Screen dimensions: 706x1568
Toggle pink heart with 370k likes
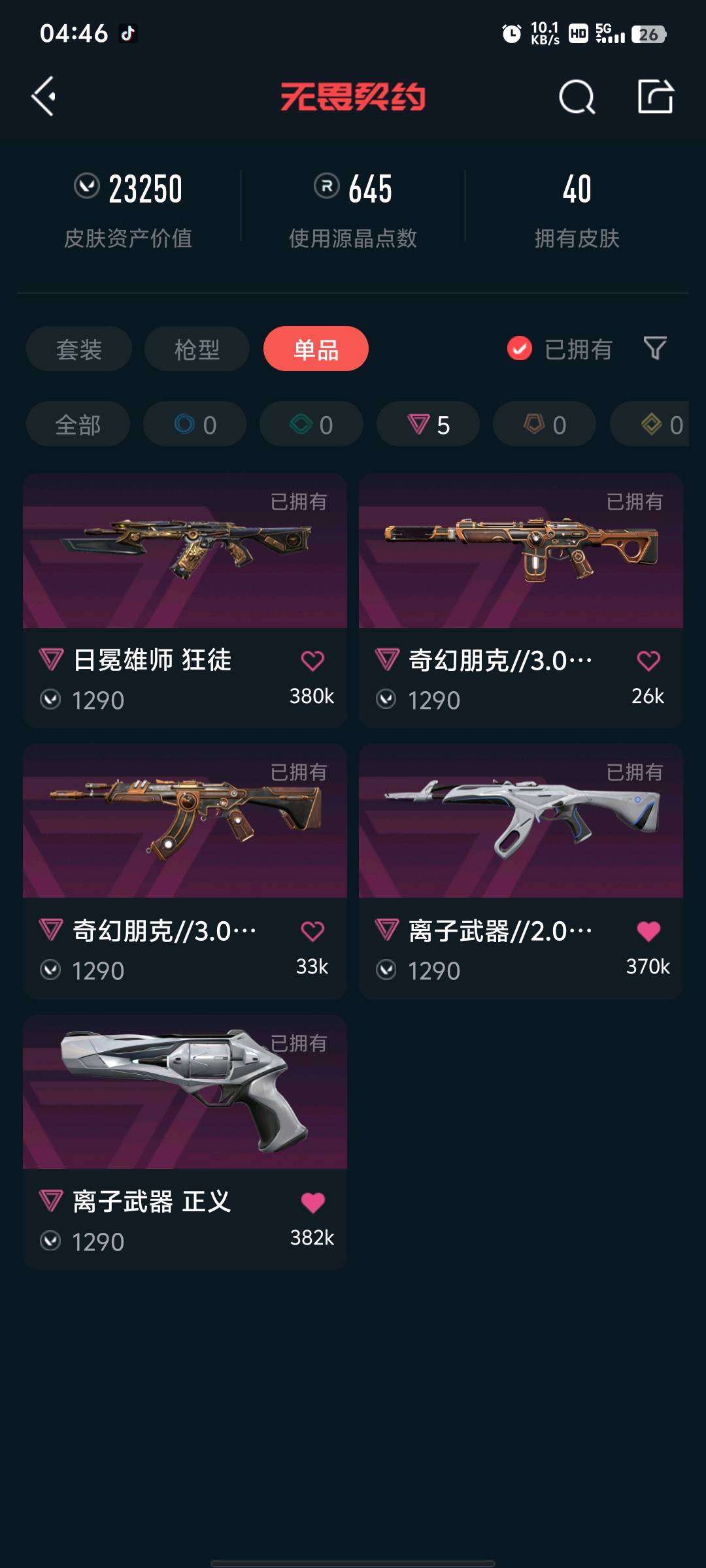[648, 931]
